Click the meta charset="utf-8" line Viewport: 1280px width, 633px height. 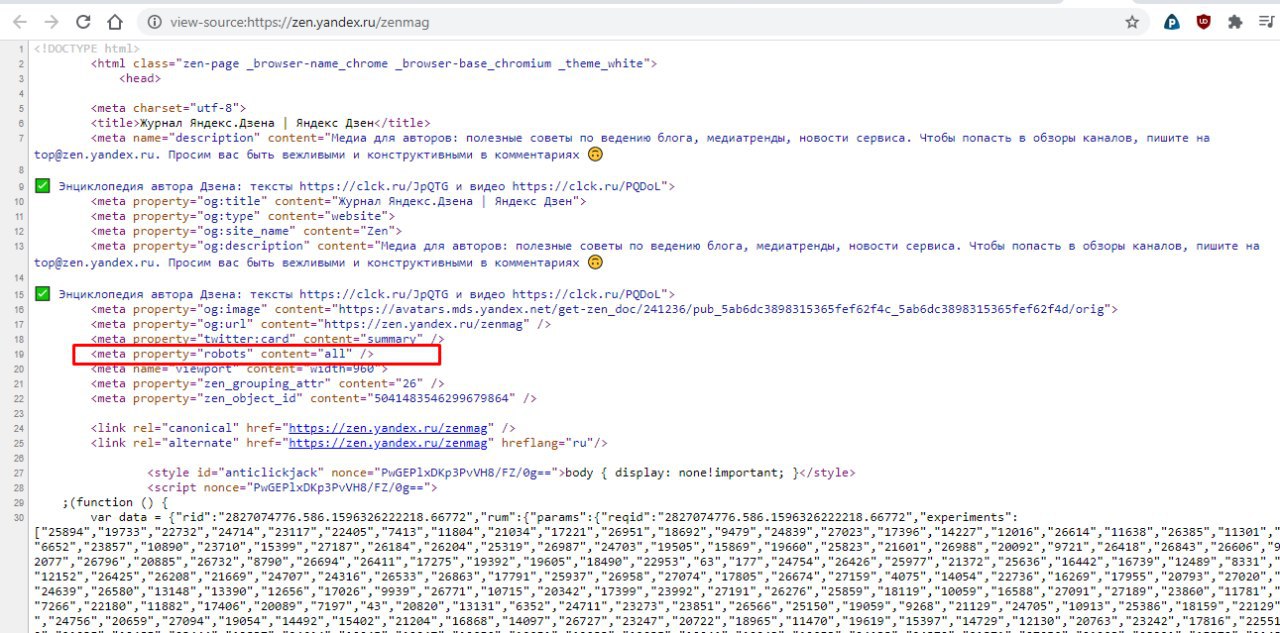click(x=168, y=108)
